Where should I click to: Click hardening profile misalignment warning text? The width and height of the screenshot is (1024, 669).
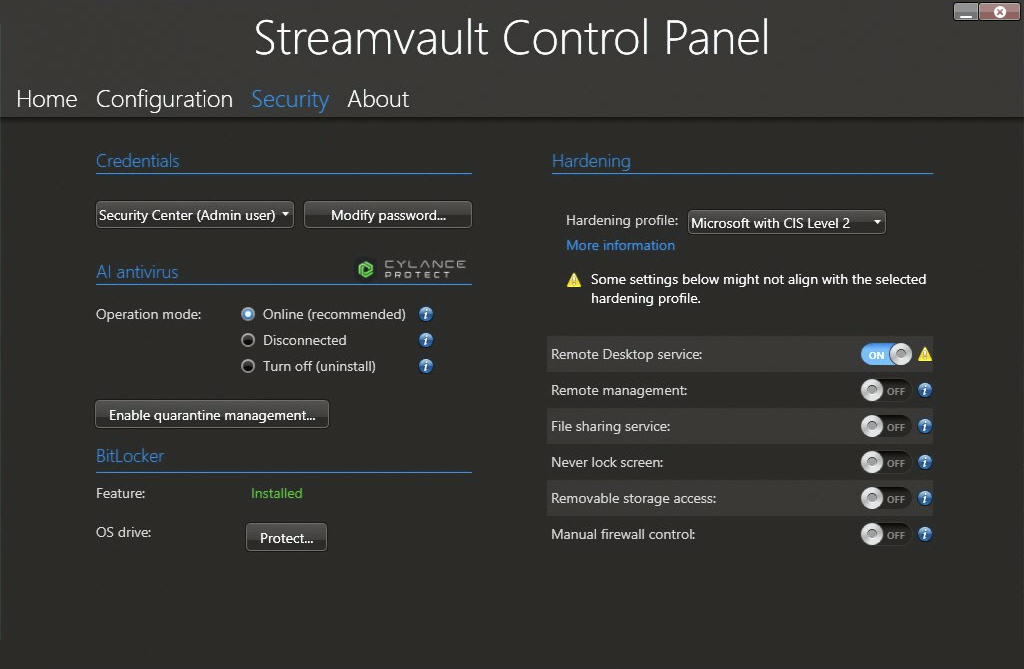(x=758, y=289)
